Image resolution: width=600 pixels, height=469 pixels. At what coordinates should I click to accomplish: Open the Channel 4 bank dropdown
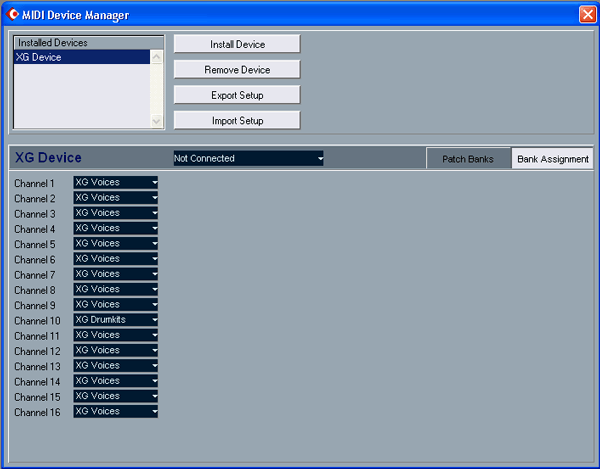pos(116,228)
